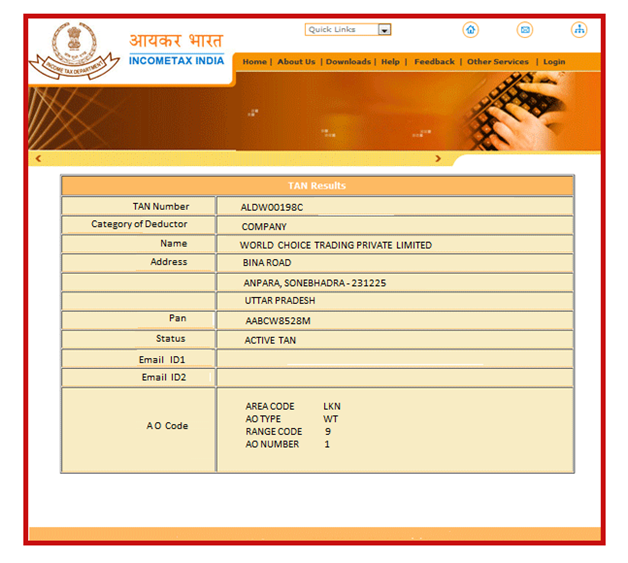Open the Downloads menu
628x563 pixels.
[x=348, y=62]
